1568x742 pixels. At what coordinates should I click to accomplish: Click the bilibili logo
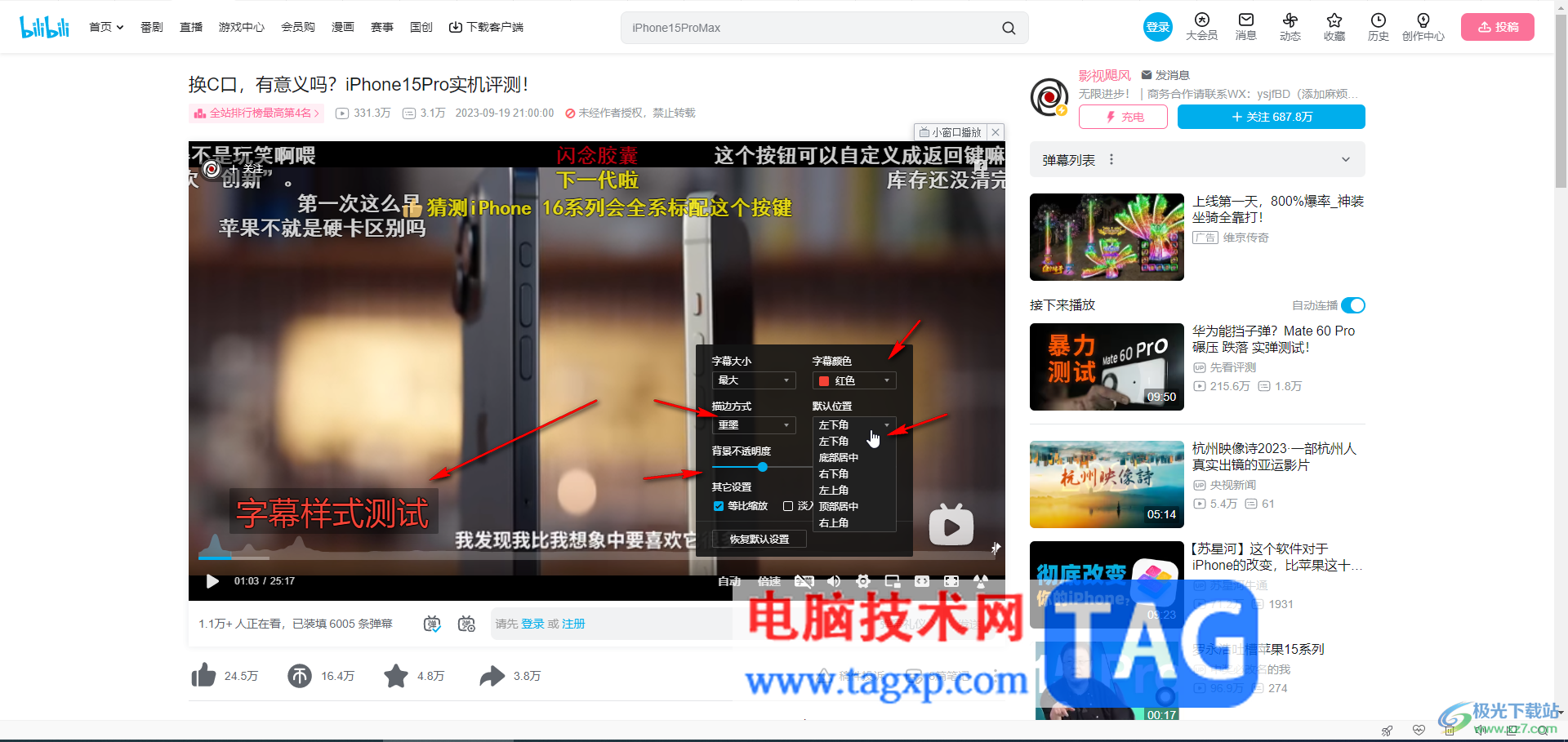coord(45,27)
